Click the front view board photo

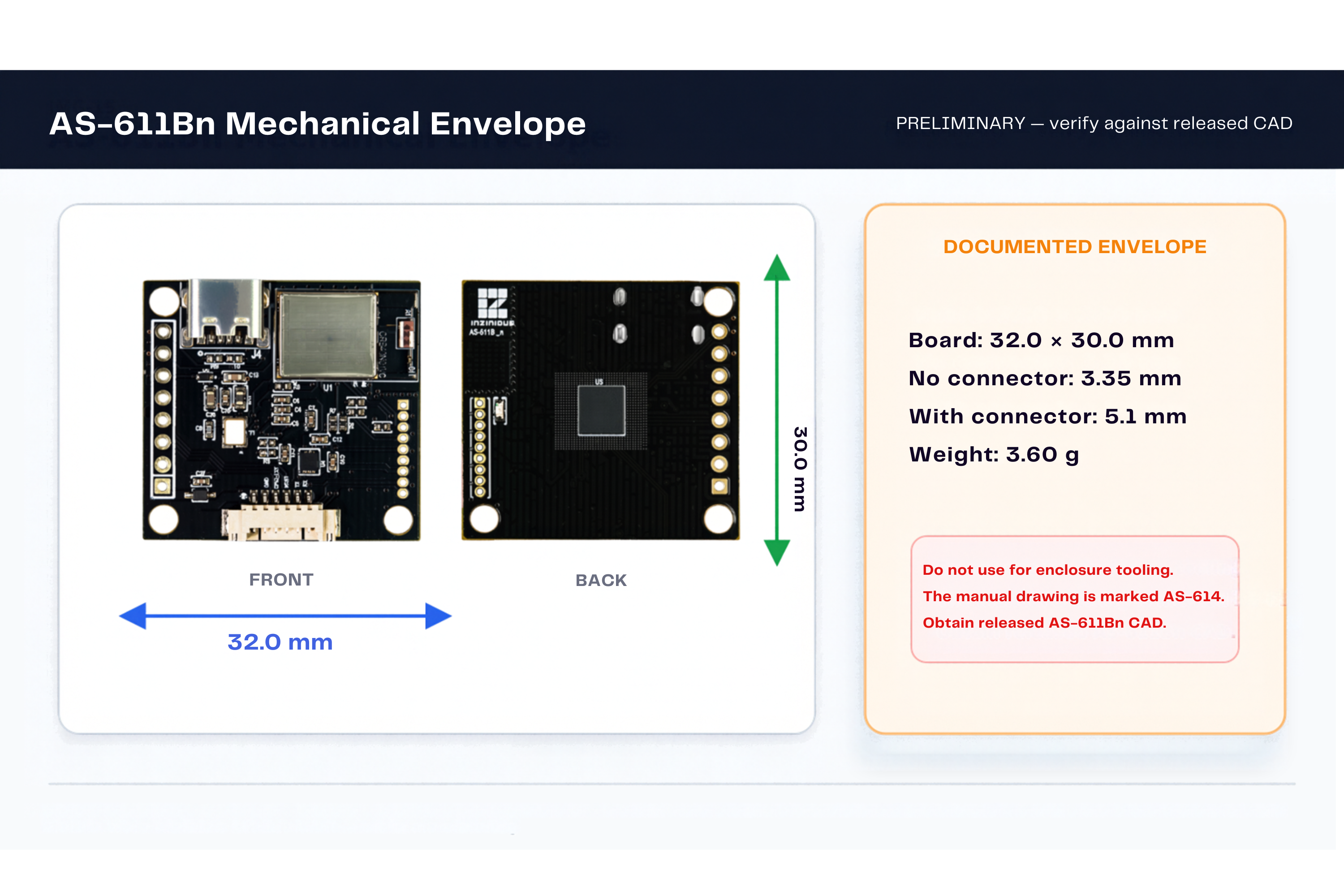tap(282, 410)
